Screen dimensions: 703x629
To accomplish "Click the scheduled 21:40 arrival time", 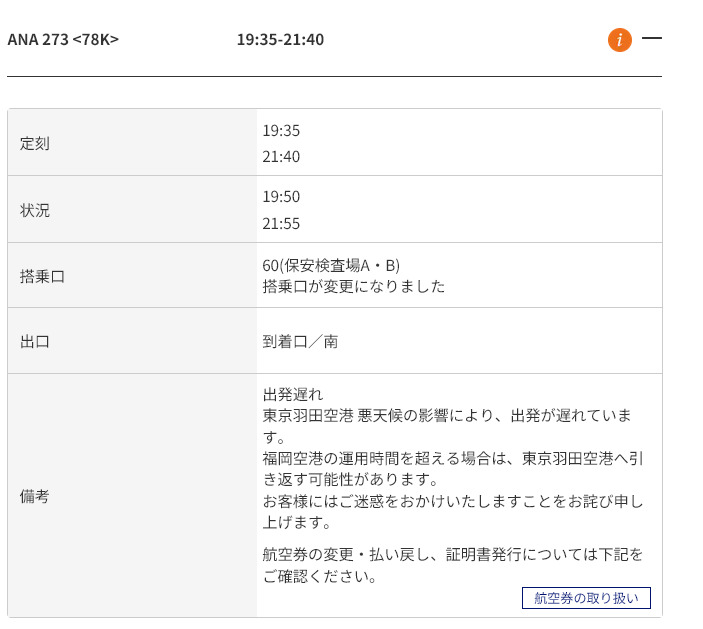I will click(281, 157).
